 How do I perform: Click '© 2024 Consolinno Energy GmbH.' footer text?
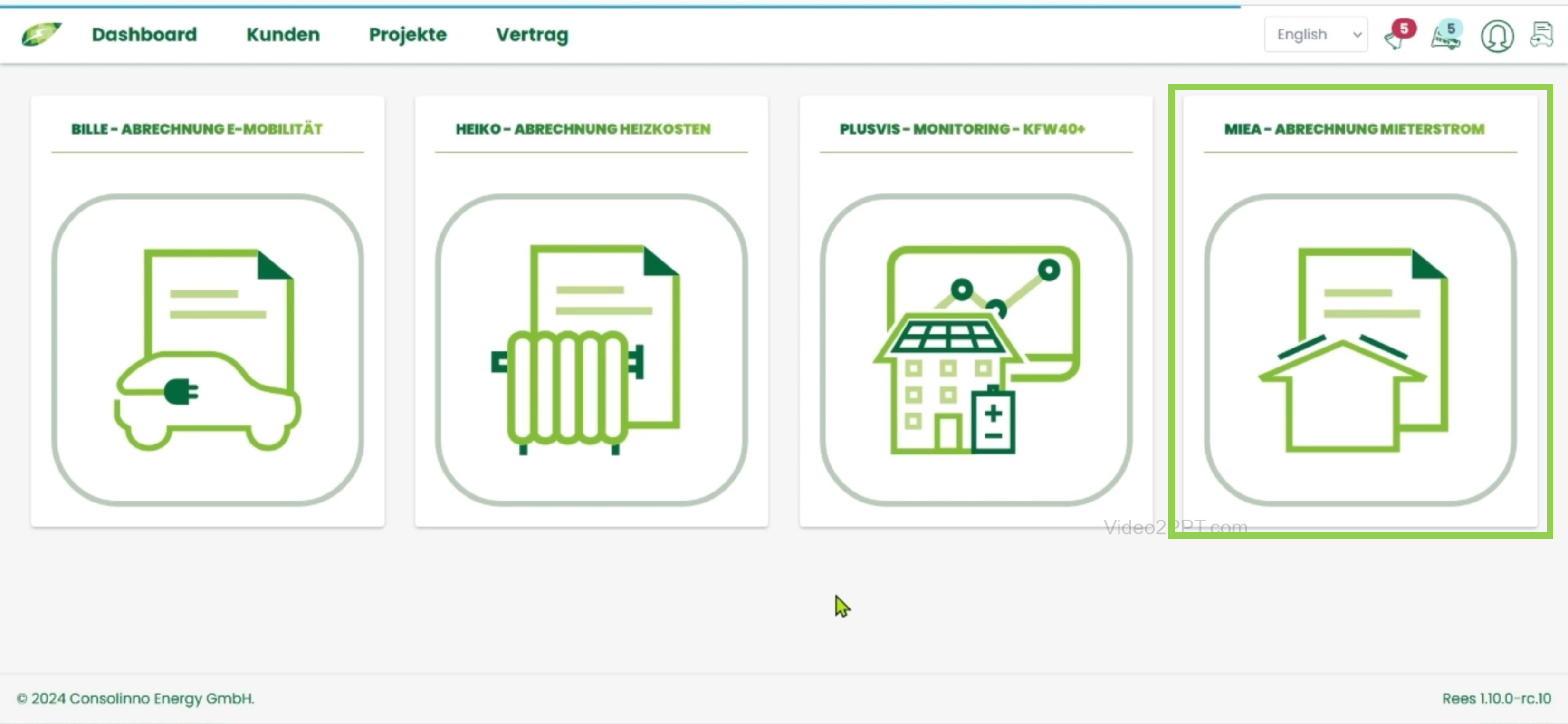(x=135, y=698)
